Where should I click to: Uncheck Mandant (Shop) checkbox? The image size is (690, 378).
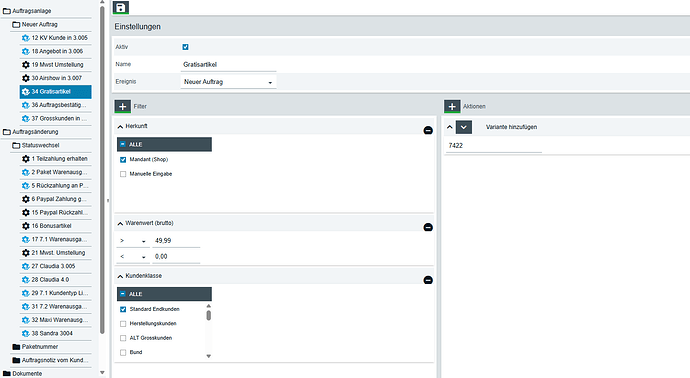[x=123, y=159]
